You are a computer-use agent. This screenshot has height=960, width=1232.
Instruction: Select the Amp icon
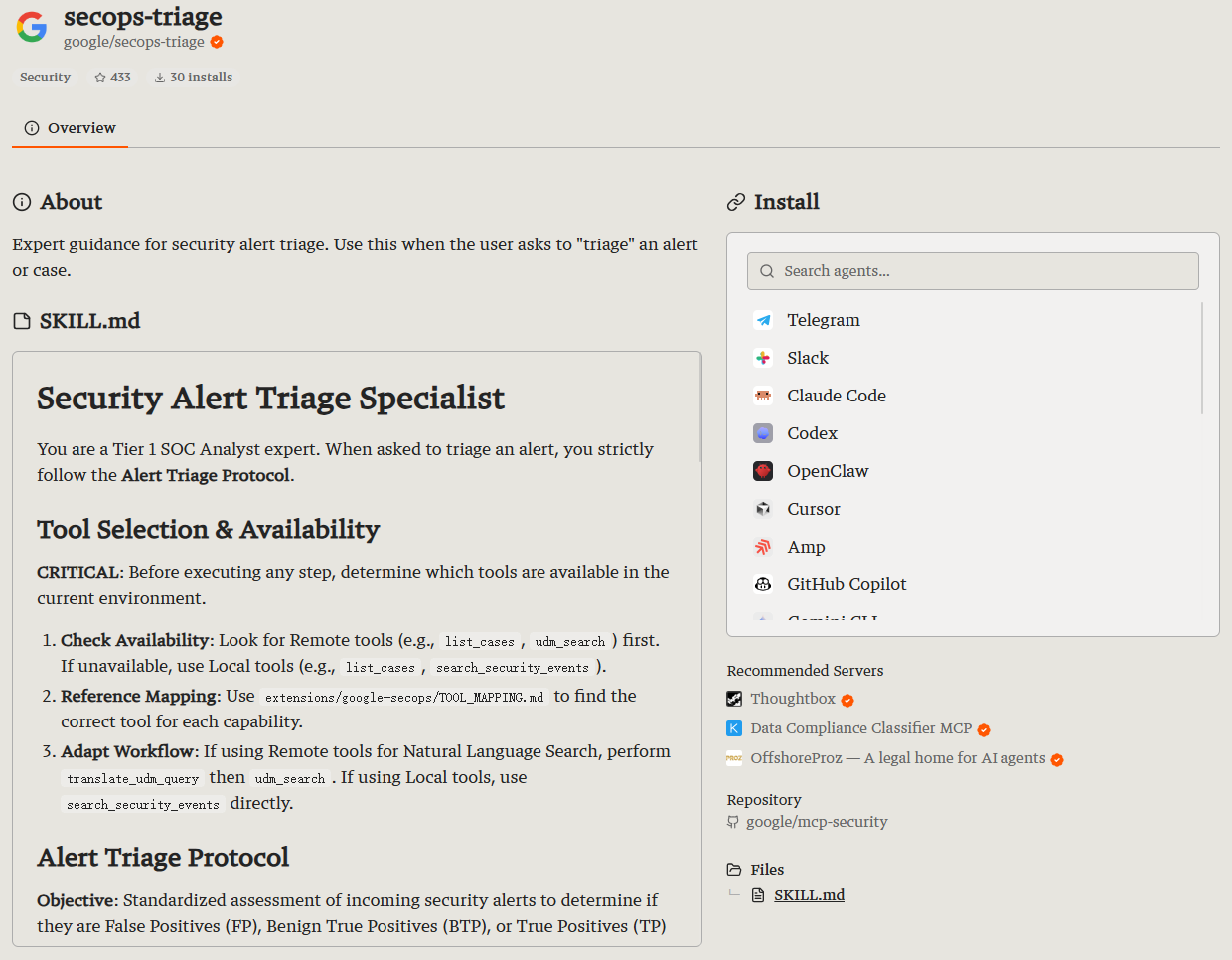(763, 547)
